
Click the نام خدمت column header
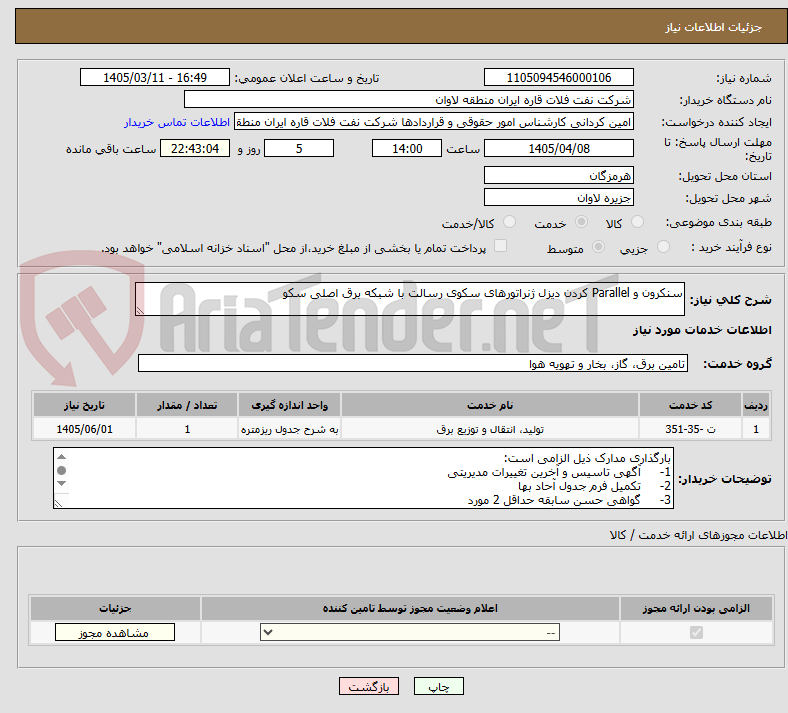click(x=490, y=405)
